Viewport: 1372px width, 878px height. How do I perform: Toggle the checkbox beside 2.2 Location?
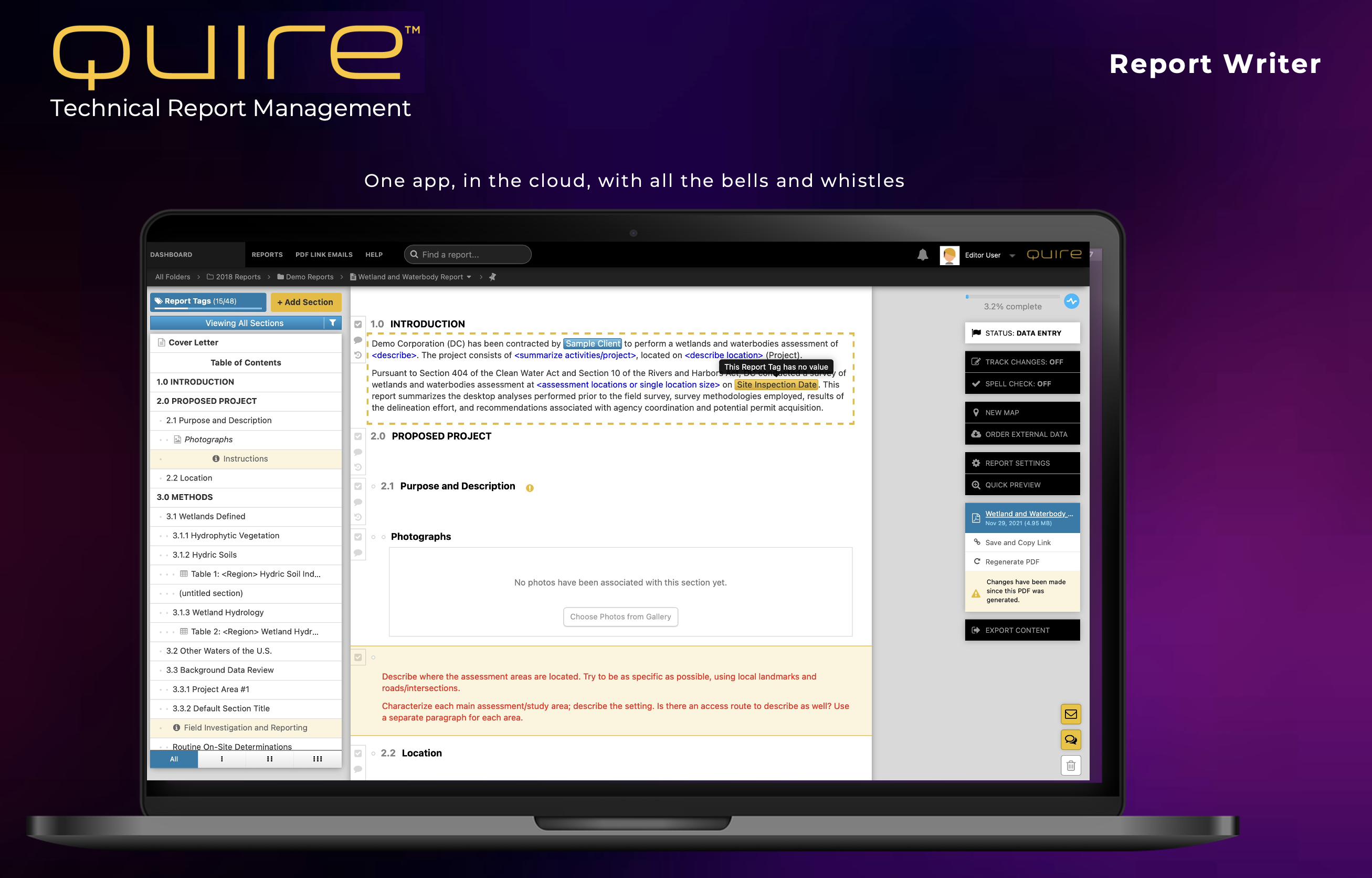pos(358,754)
